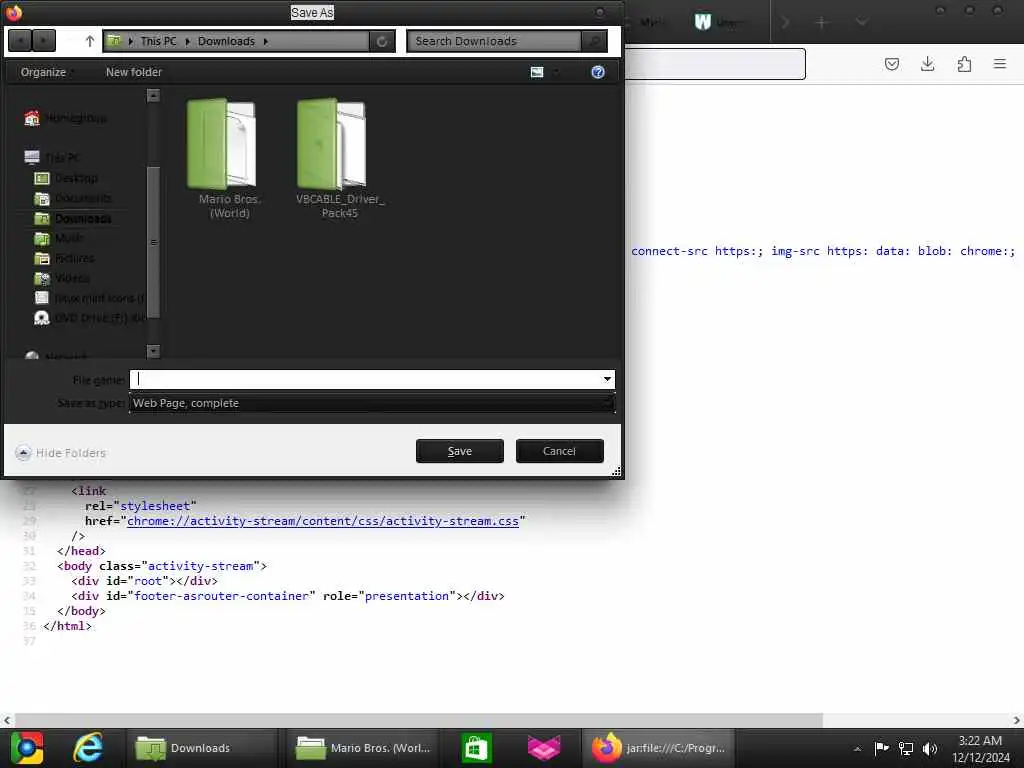
Task: Open a new Firefox tab
Action: coord(822,22)
